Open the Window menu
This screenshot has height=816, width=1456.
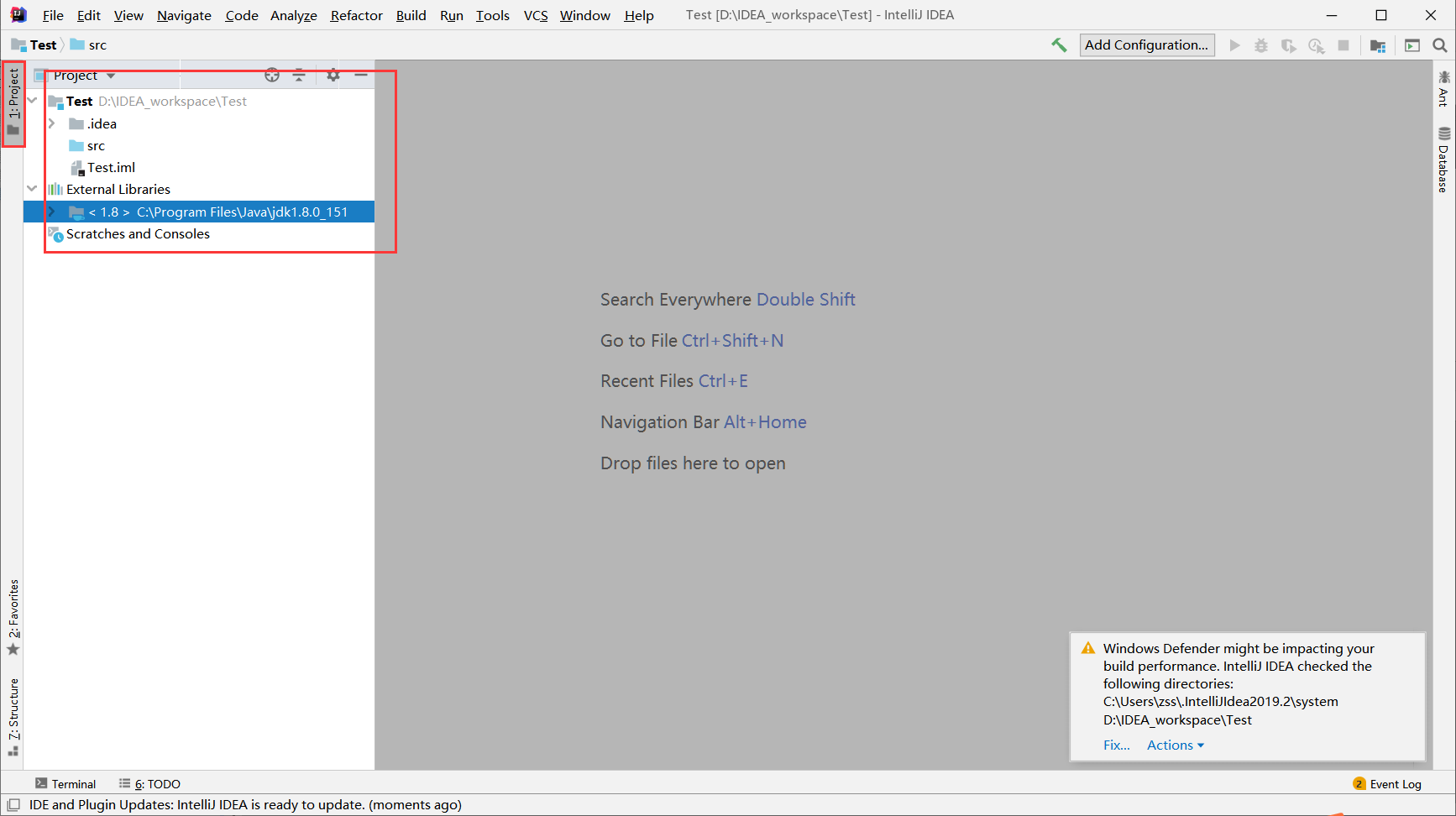(585, 15)
